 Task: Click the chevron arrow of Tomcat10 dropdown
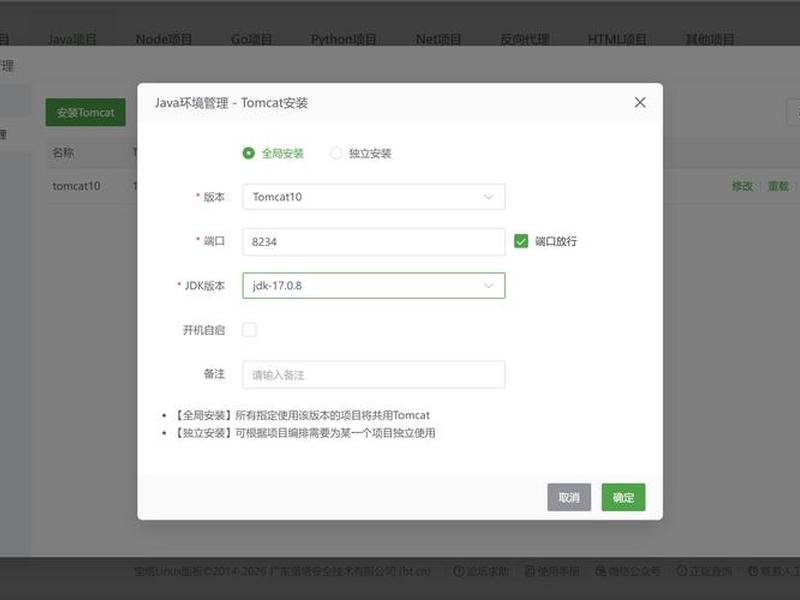488,197
